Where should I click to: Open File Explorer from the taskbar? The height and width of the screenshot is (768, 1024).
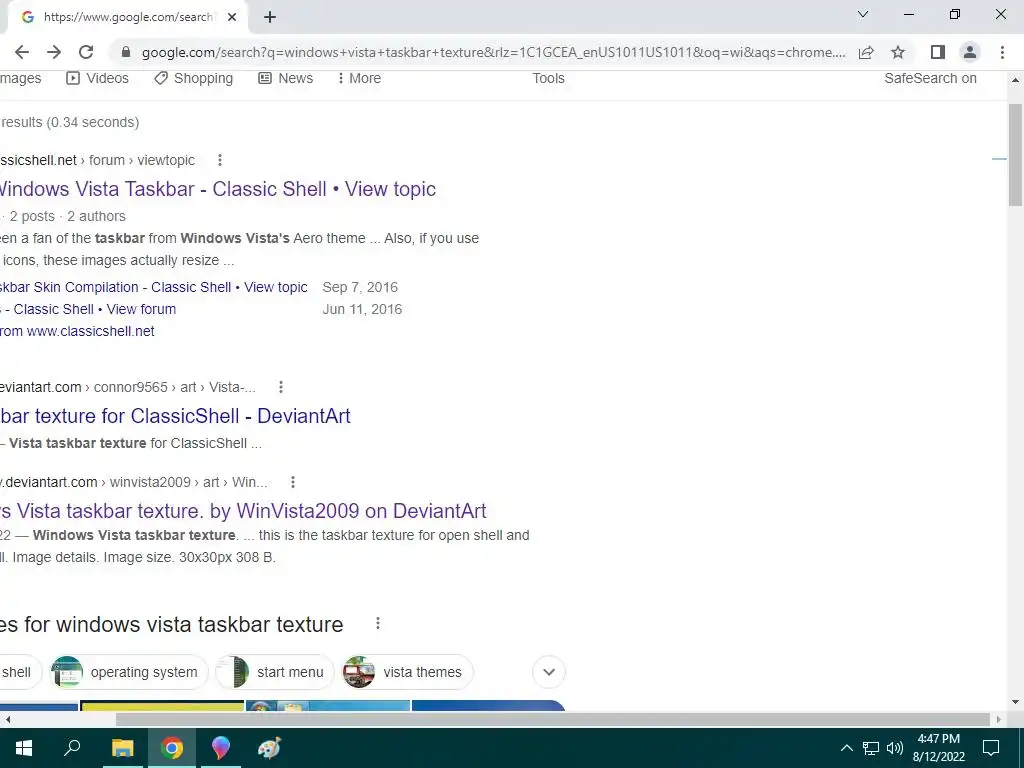tap(122, 748)
